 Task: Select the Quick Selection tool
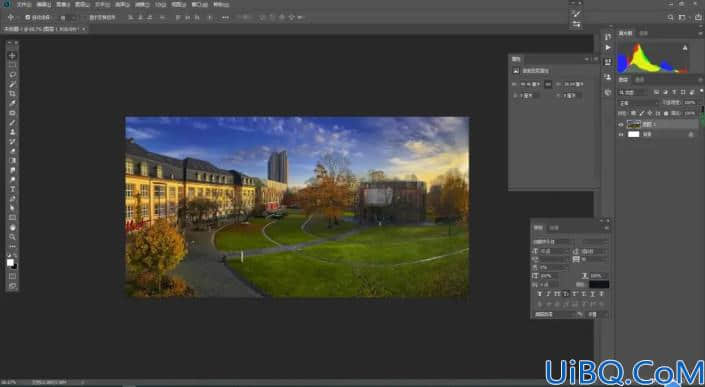click(x=12, y=84)
